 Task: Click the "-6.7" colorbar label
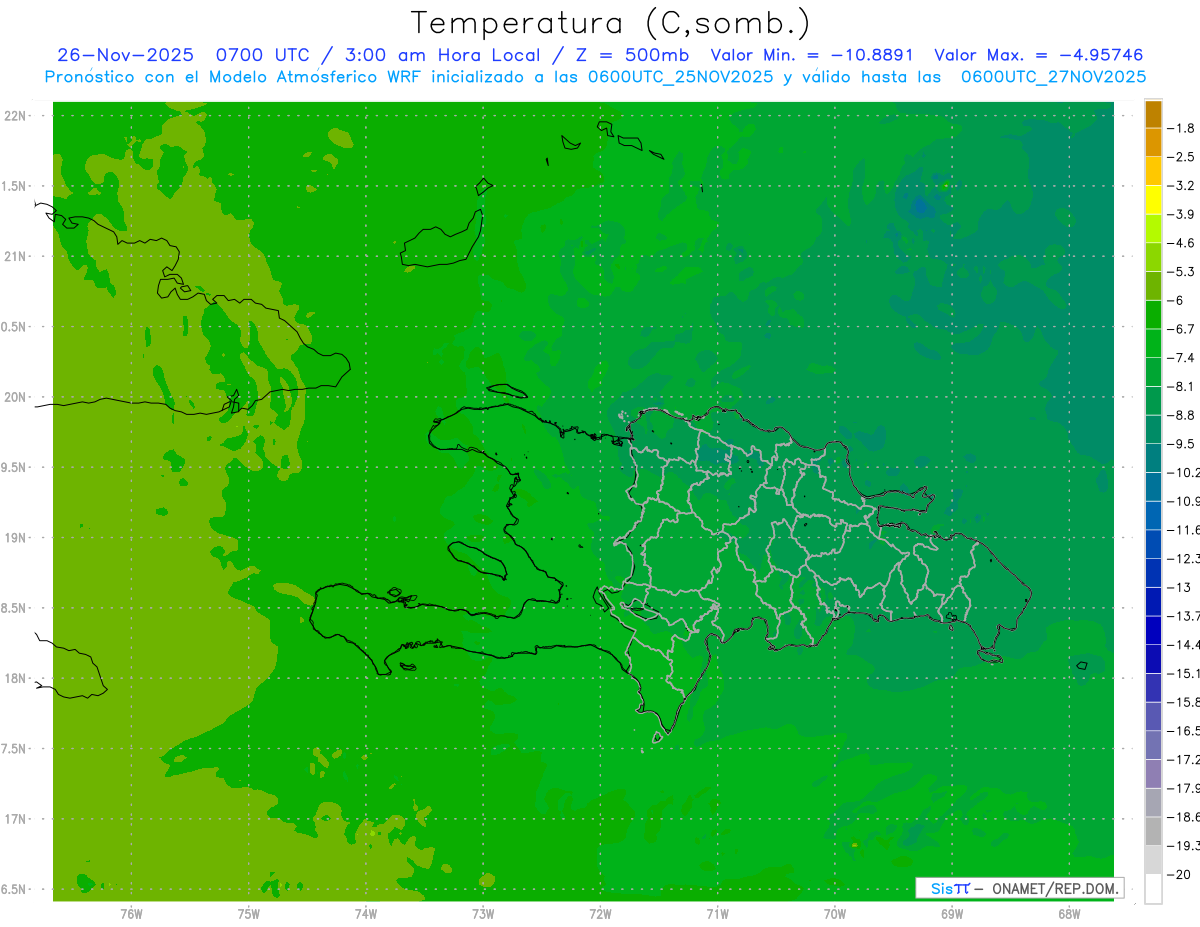pyautogui.click(x=1182, y=329)
